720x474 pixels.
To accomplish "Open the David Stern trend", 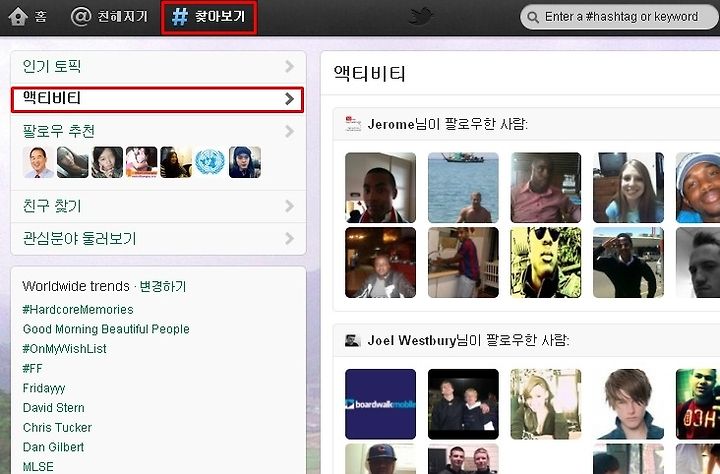I will click(x=54, y=408).
